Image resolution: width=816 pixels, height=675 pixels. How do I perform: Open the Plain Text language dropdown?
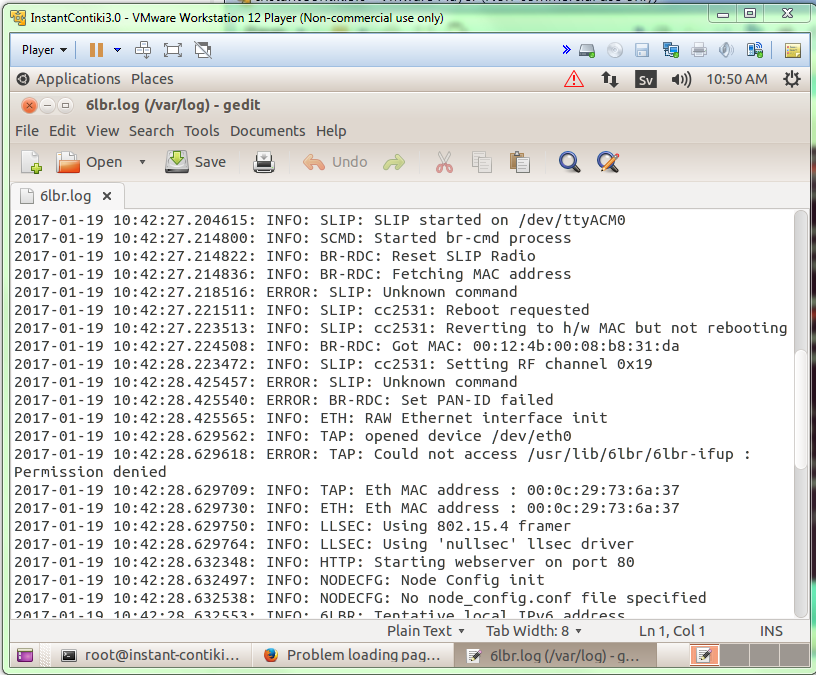tap(425, 631)
